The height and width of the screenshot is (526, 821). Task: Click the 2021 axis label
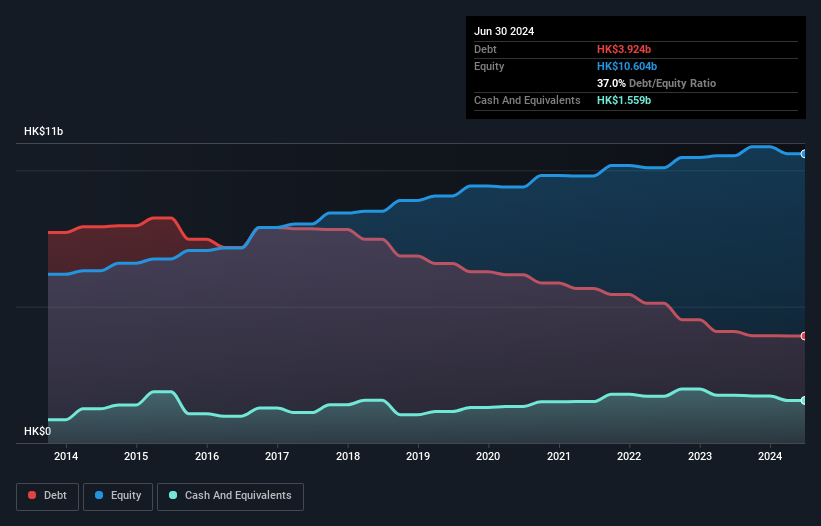pos(559,456)
